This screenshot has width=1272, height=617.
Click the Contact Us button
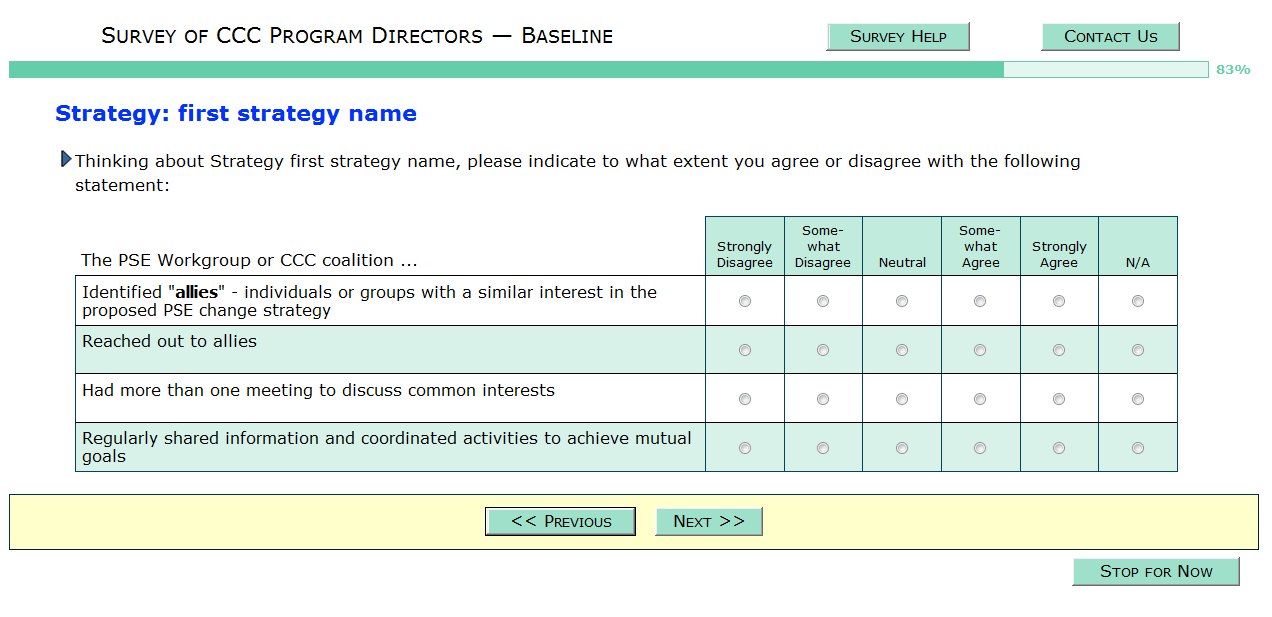click(1110, 37)
